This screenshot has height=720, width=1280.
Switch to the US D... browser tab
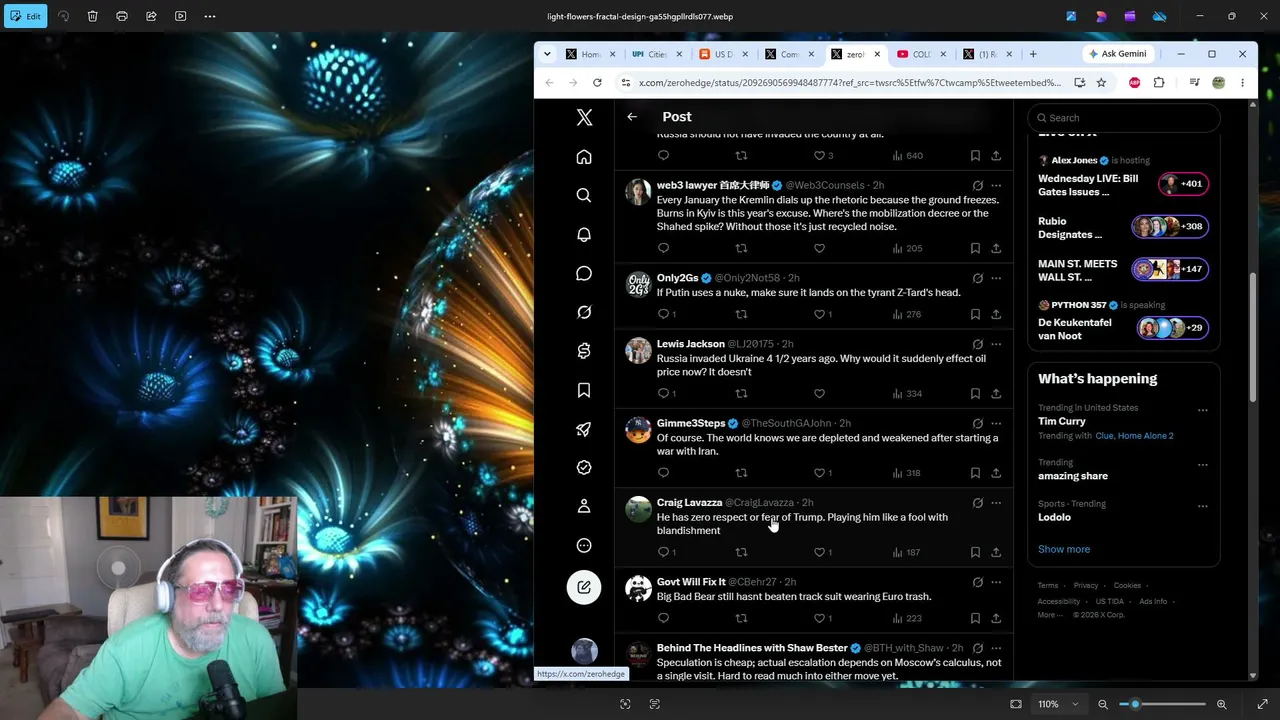click(x=724, y=54)
